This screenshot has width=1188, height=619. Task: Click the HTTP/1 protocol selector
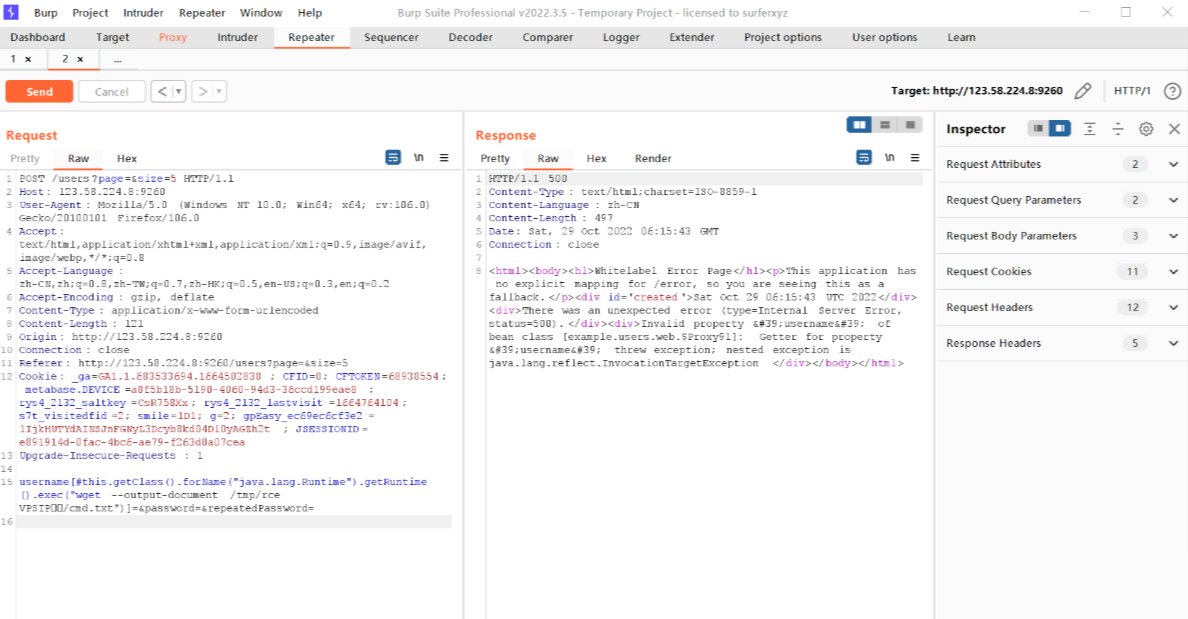point(1132,91)
